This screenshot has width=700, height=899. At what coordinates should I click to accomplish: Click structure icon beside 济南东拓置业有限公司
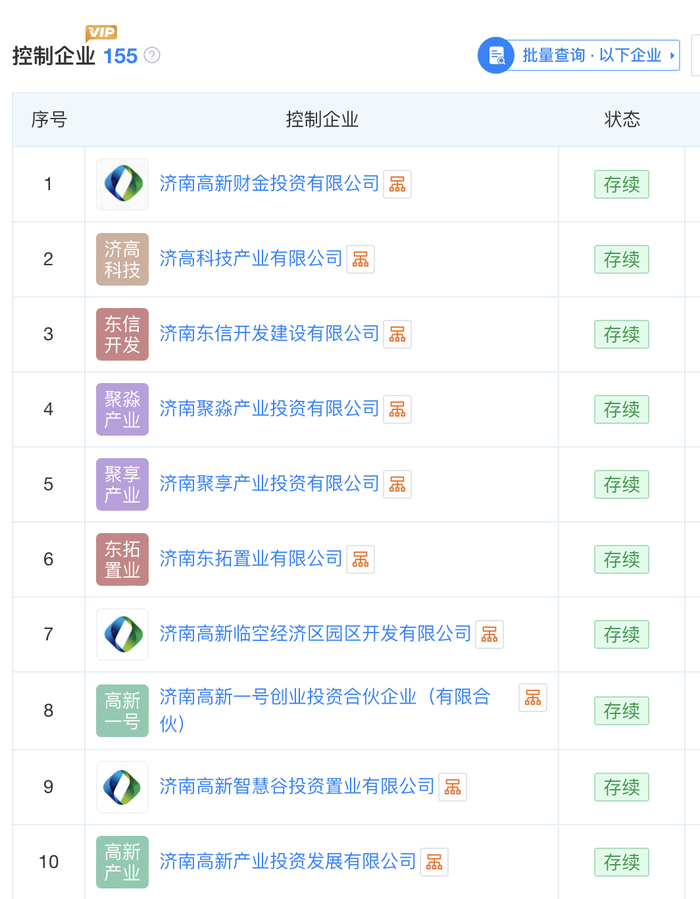(x=360, y=559)
